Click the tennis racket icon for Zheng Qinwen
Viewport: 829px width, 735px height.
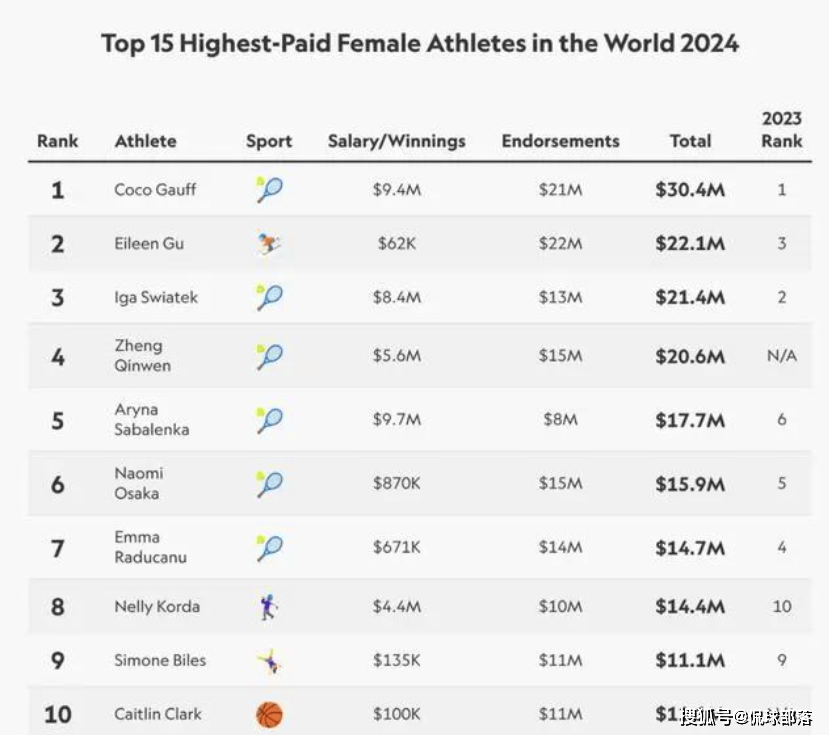[x=268, y=356]
